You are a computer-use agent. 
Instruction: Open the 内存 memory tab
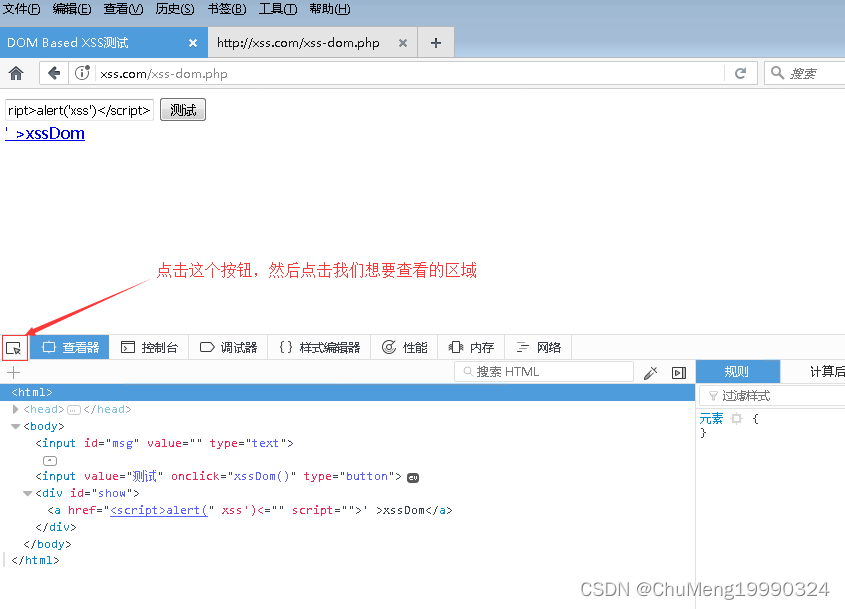point(472,348)
